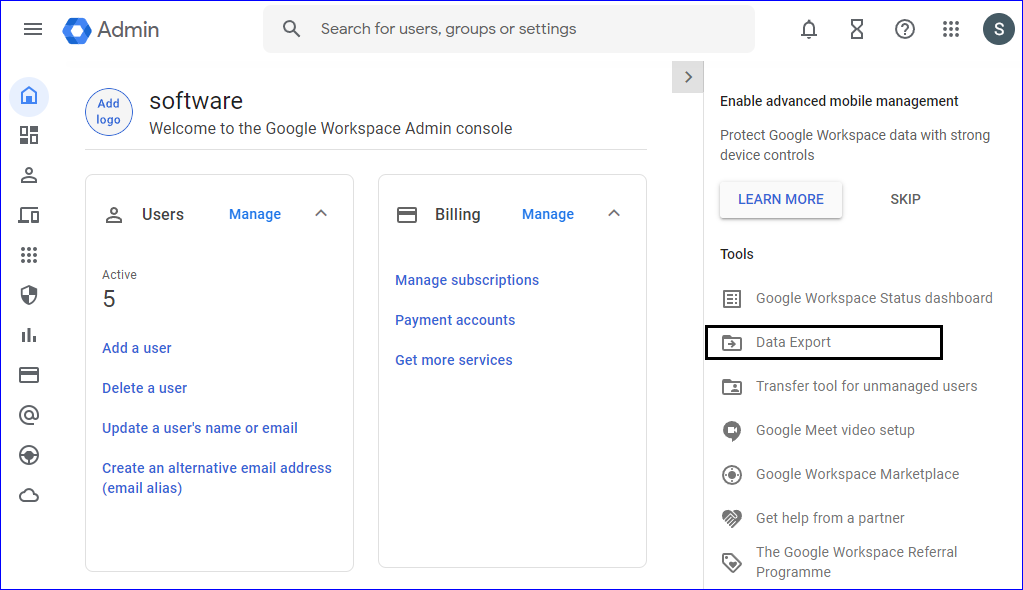
Task: Click Add a user link
Action: coord(137,348)
